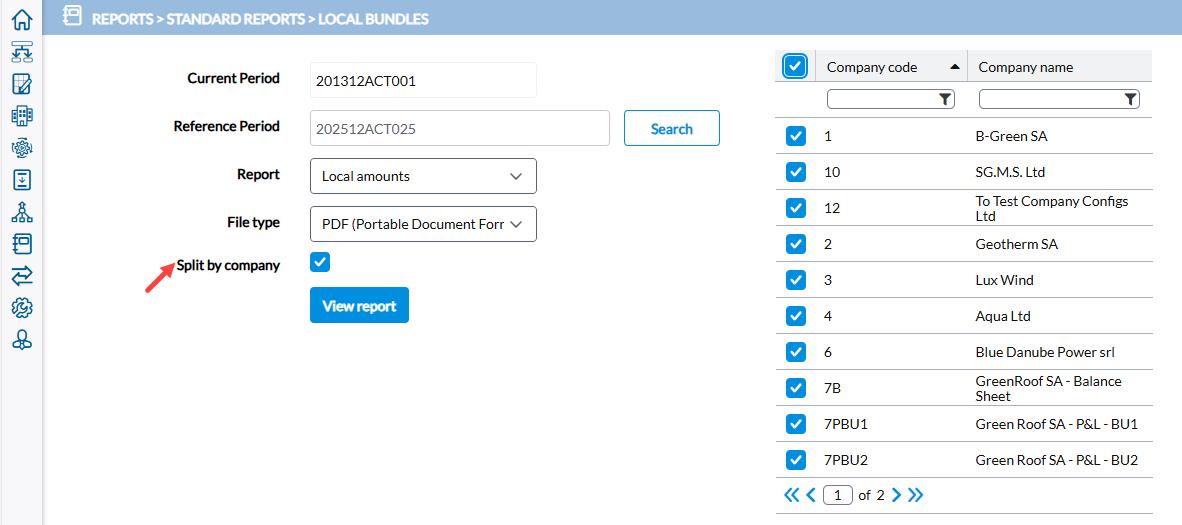This screenshot has height=525, width=1182.
Task: Toggle the select-all companies header checkbox
Action: pyautogui.click(x=795, y=66)
